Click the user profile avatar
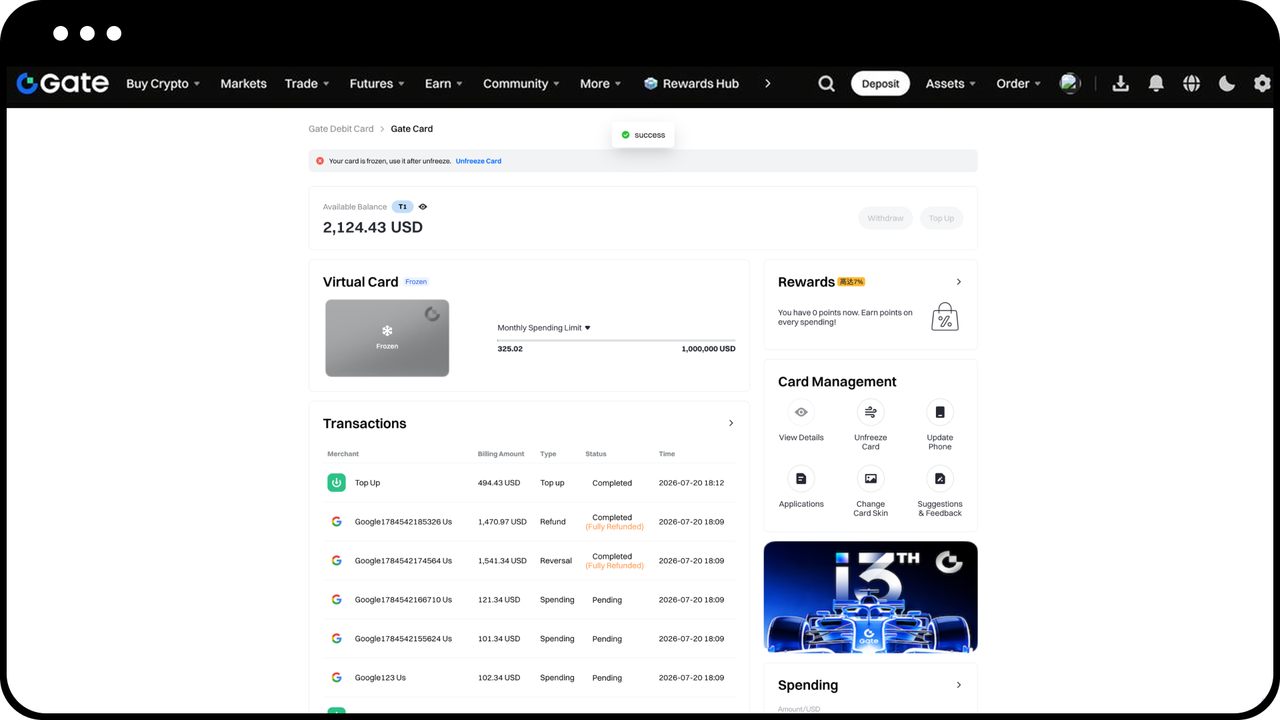Viewport: 1280px width, 720px height. pos(1070,83)
